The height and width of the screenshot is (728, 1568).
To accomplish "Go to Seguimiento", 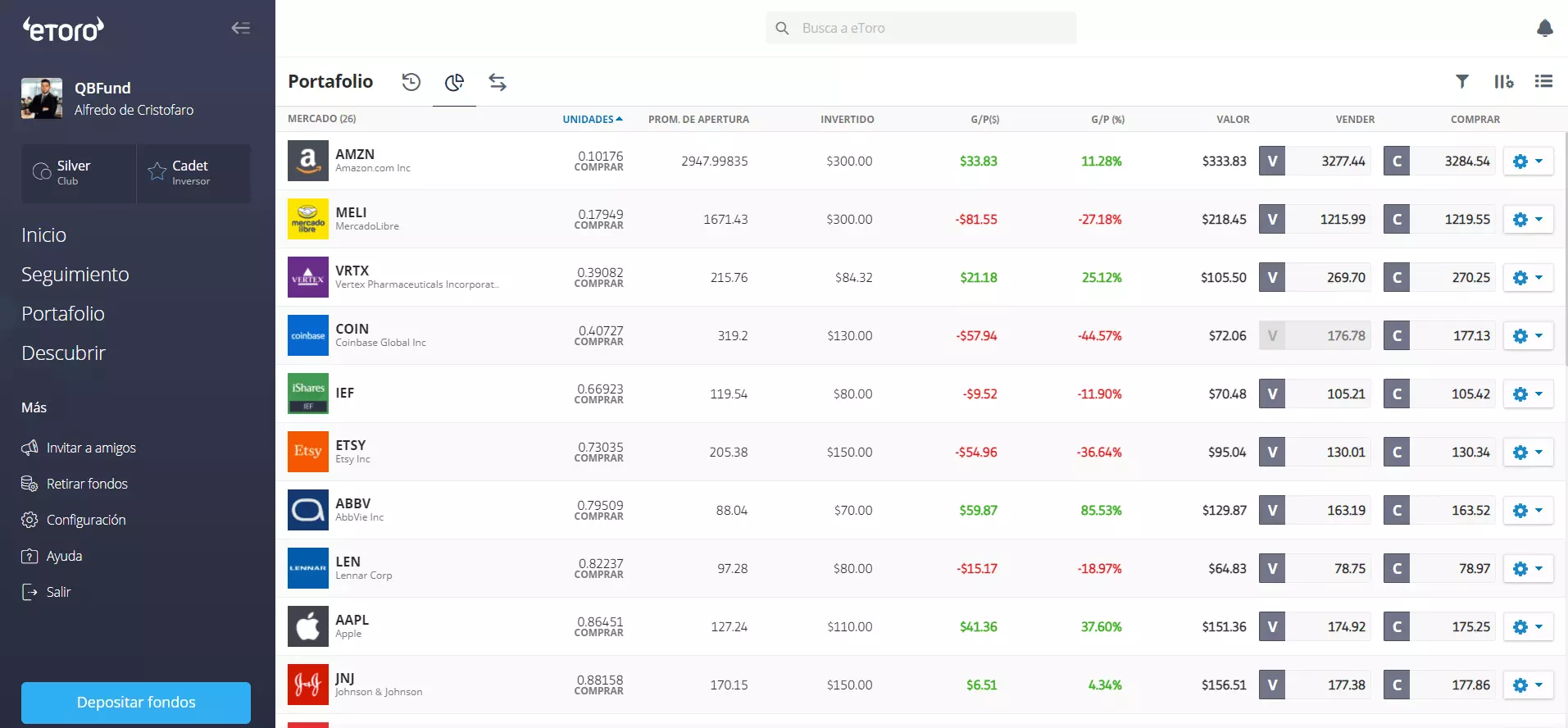I will [75, 275].
